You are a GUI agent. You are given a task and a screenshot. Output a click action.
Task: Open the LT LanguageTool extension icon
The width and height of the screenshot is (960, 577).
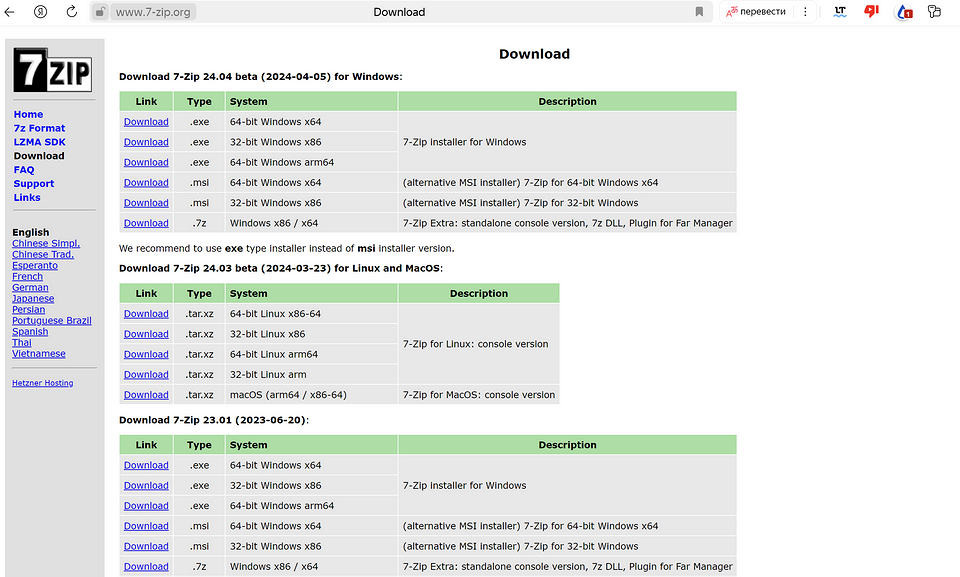tap(840, 12)
